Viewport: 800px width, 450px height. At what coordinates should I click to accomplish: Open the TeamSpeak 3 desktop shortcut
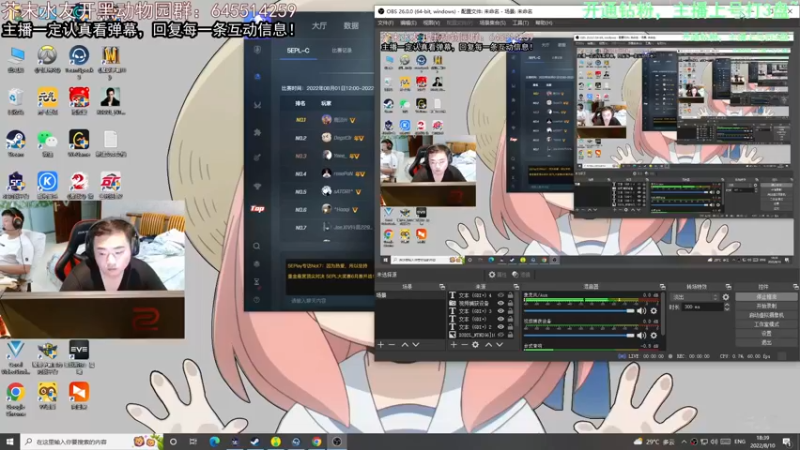(79, 61)
